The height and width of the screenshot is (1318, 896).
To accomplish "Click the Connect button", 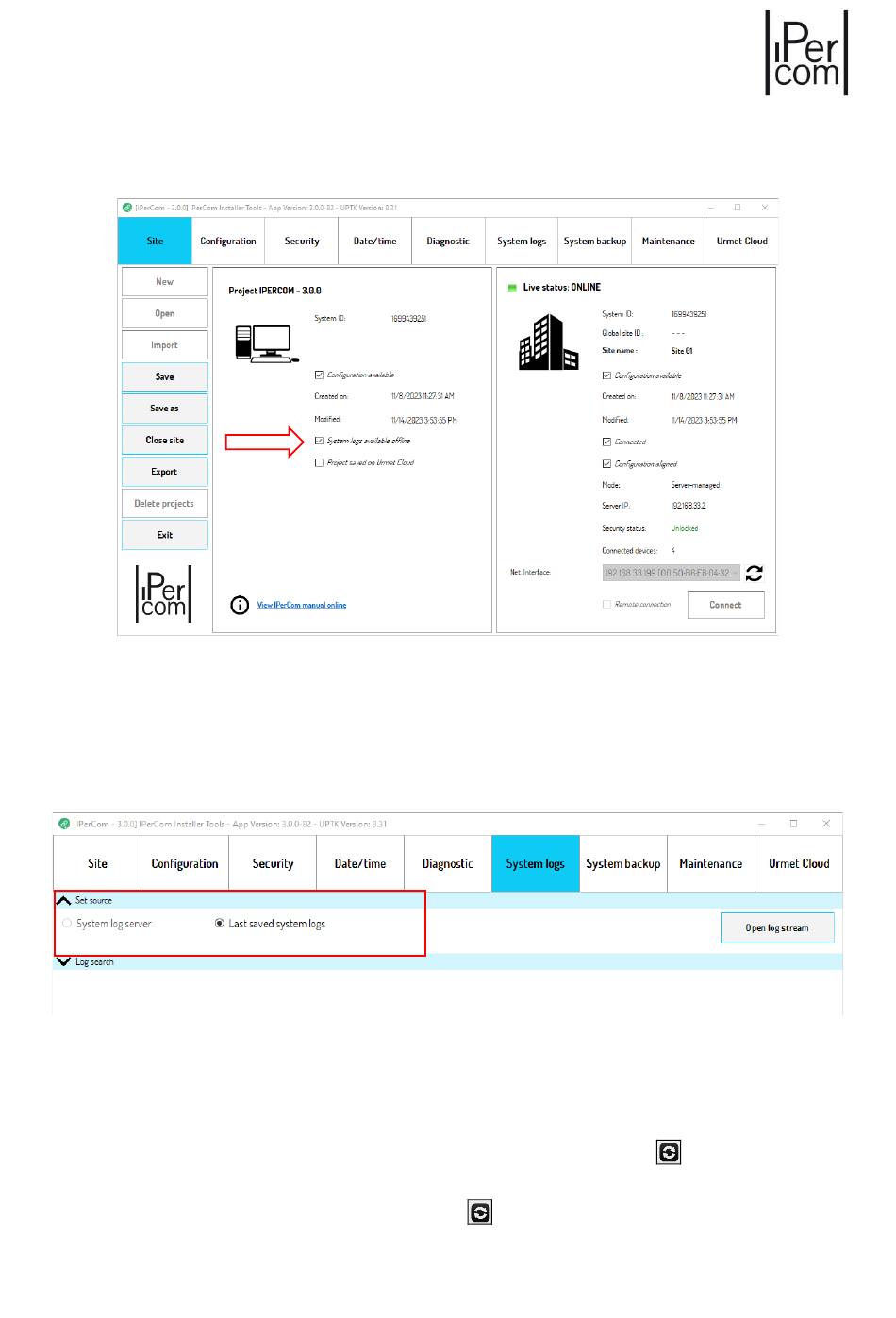I will pos(725,605).
